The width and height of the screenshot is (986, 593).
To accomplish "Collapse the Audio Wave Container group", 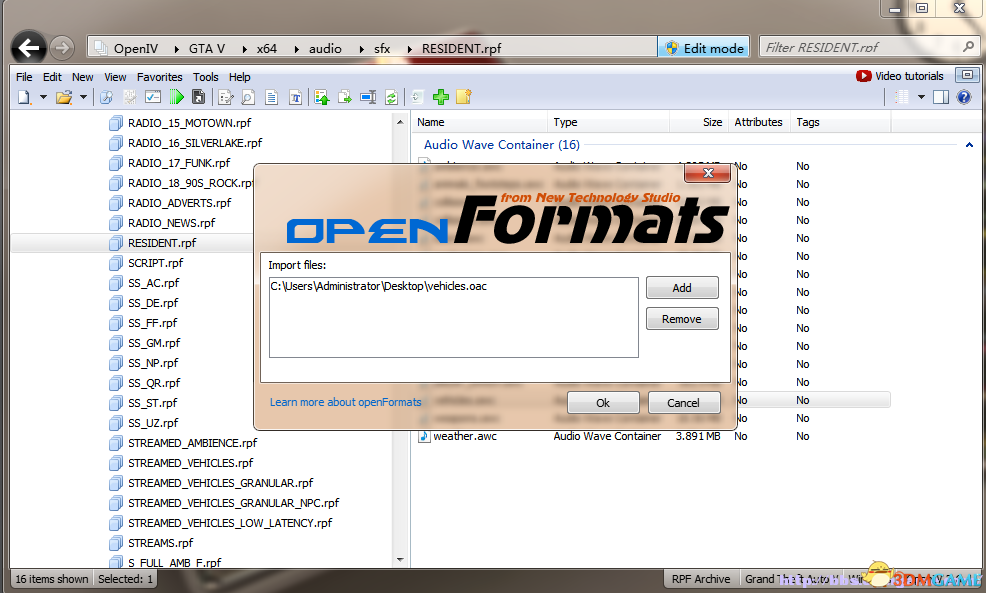I will (x=969, y=145).
